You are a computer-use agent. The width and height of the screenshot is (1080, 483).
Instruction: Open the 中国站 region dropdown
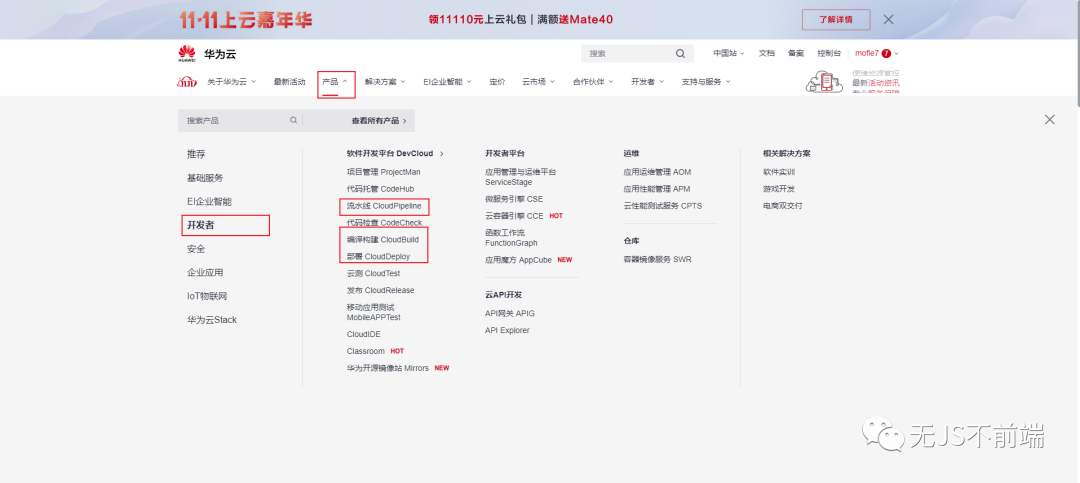(x=729, y=53)
